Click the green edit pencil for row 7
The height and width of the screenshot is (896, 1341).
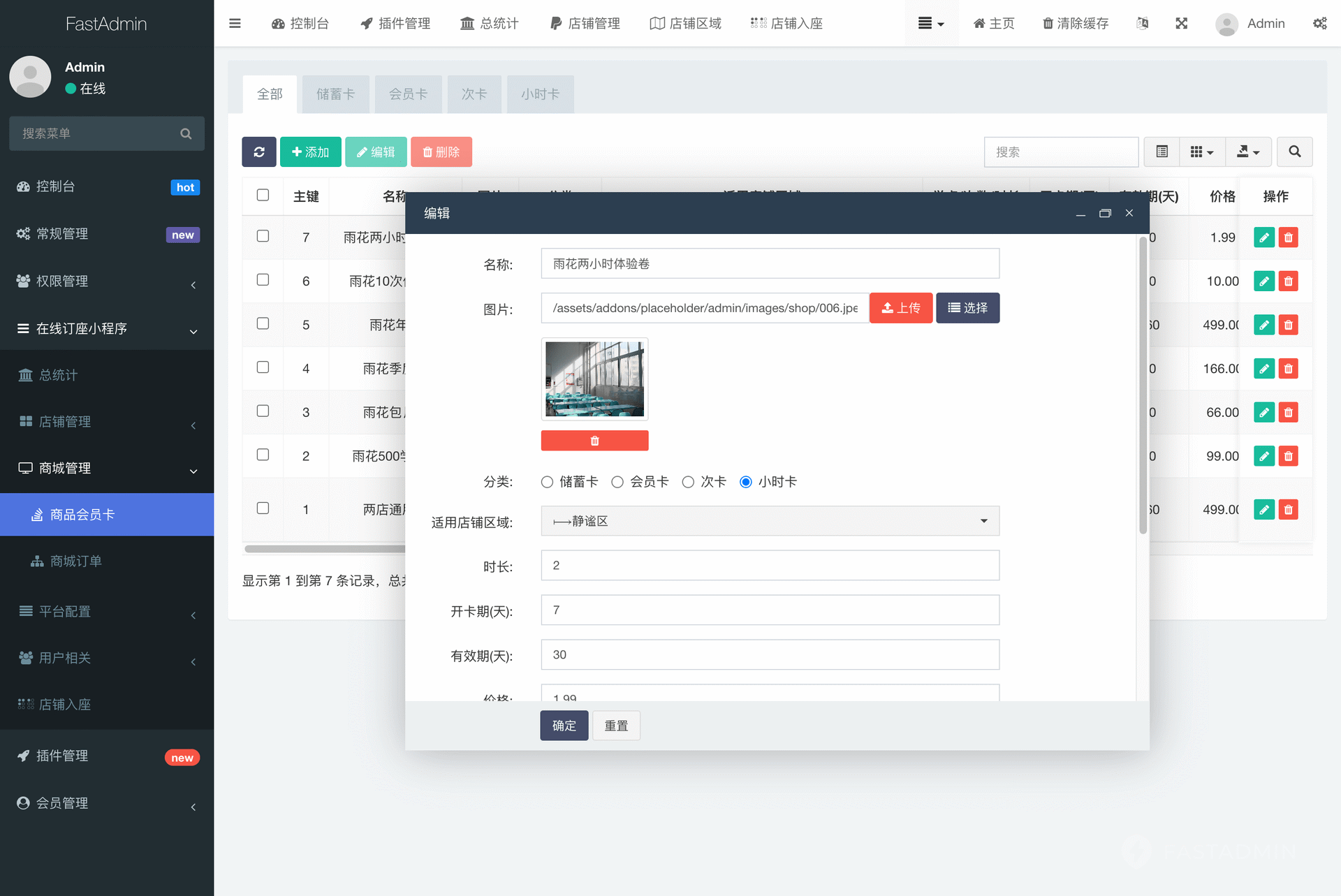coord(1263,237)
